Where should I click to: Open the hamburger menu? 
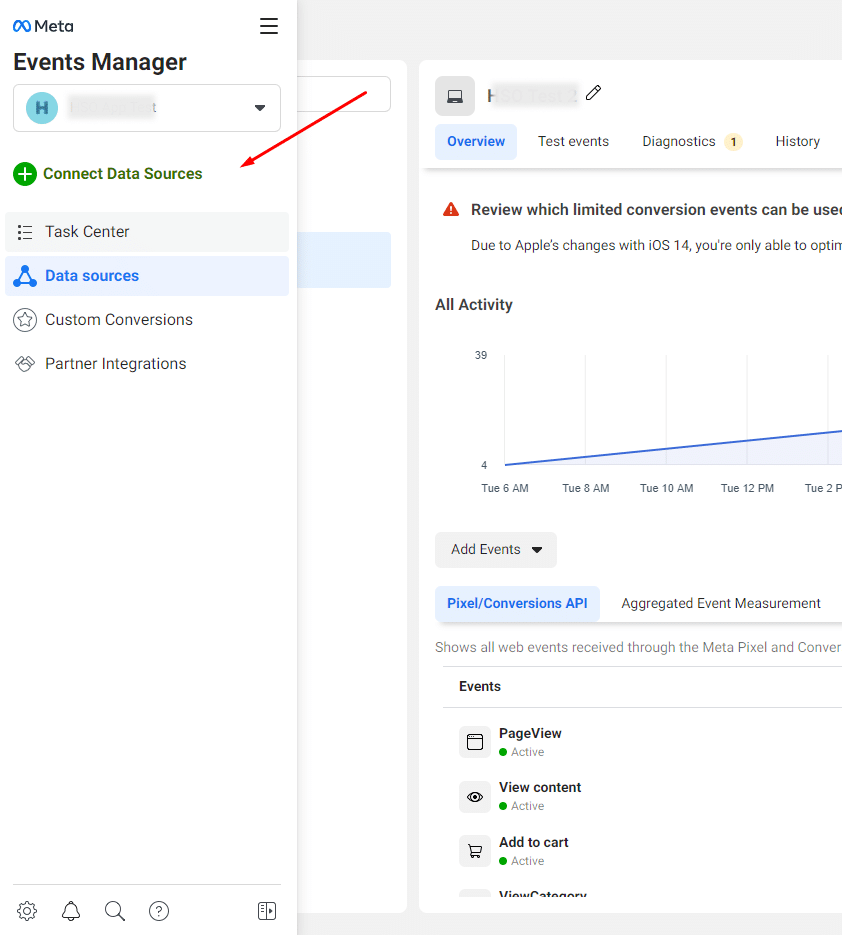268,26
